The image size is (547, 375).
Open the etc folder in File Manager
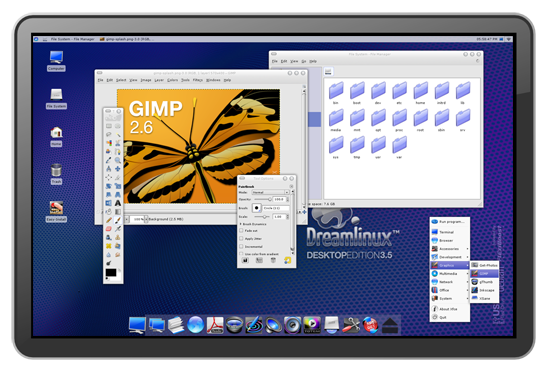click(399, 93)
